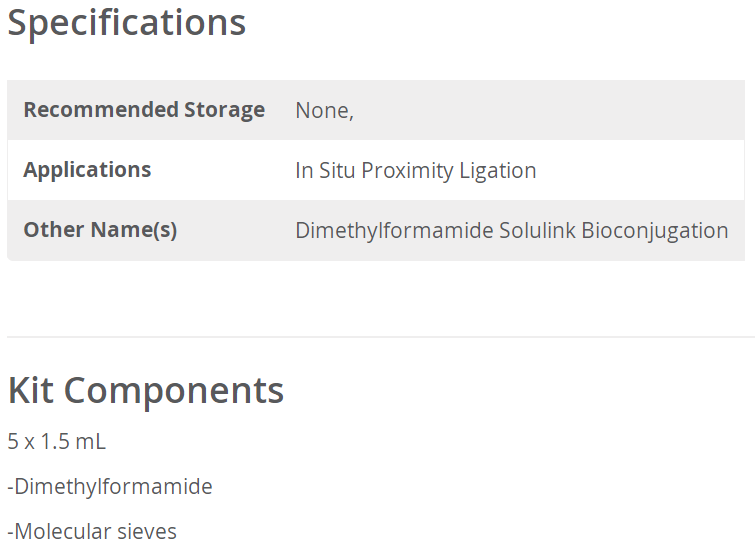Click the Specifications heading
Image resolution: width=755 pixels, height=553 pixels.
(x=127, y=22)
